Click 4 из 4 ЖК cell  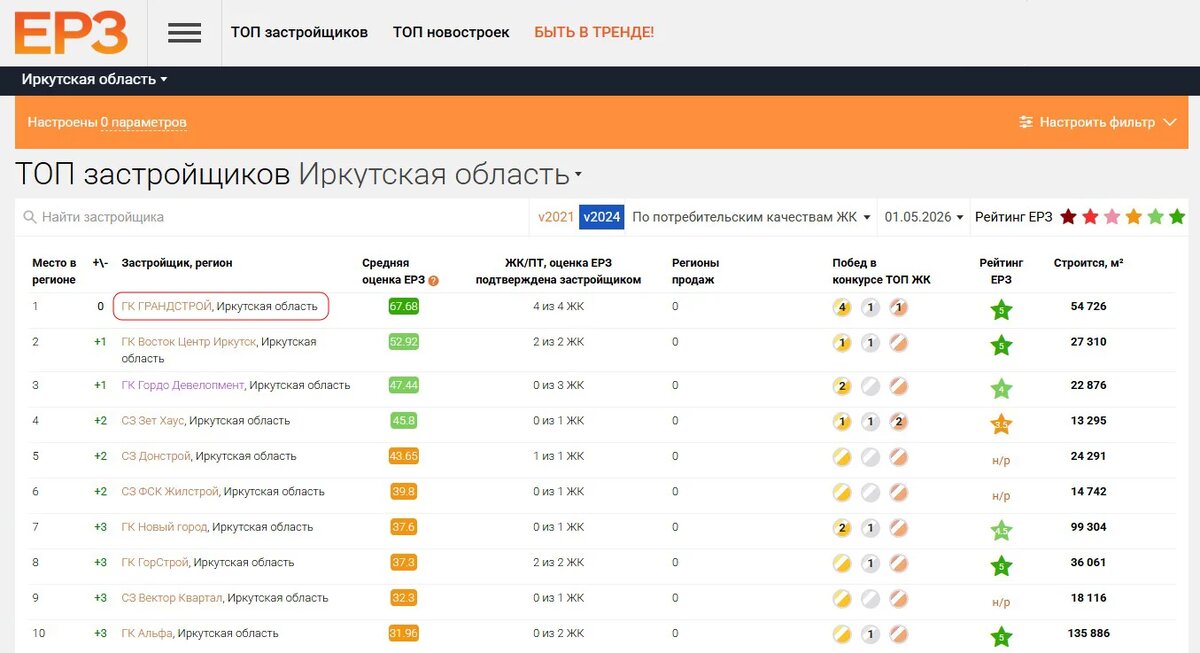(559, 306)
